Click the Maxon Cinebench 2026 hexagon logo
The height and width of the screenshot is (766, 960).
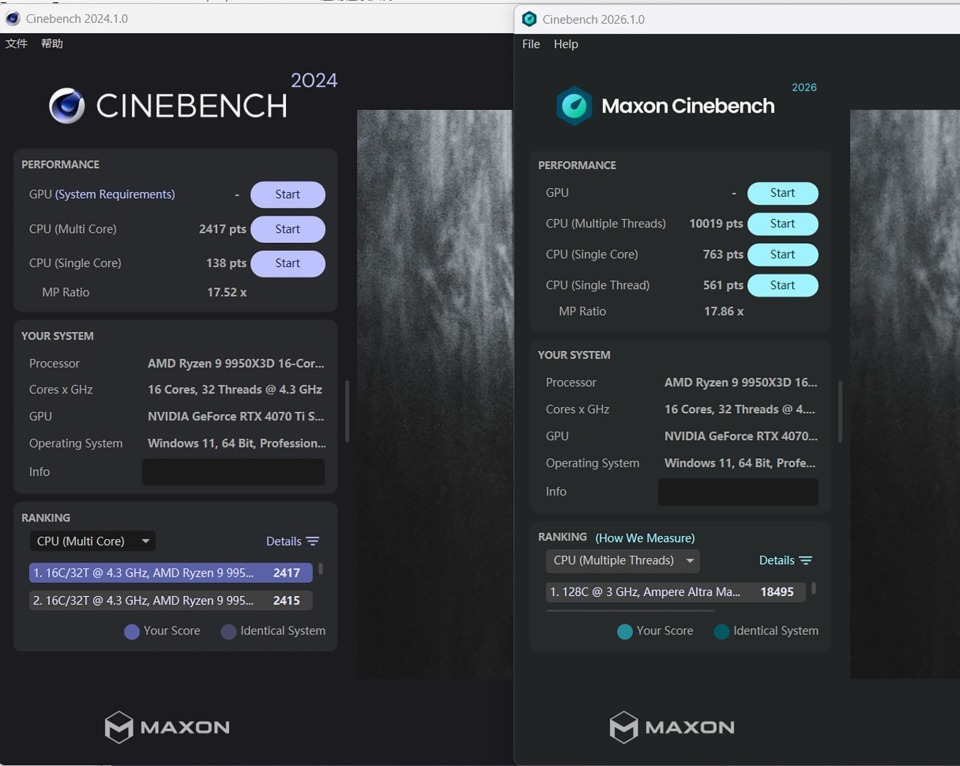tap(574, 105)
